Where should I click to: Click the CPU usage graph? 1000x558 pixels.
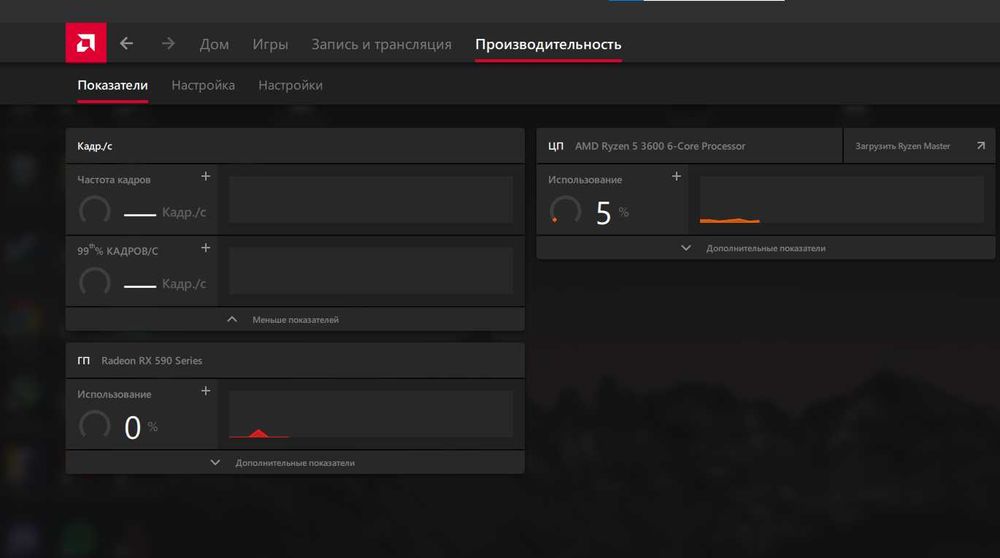click(842, 200)
